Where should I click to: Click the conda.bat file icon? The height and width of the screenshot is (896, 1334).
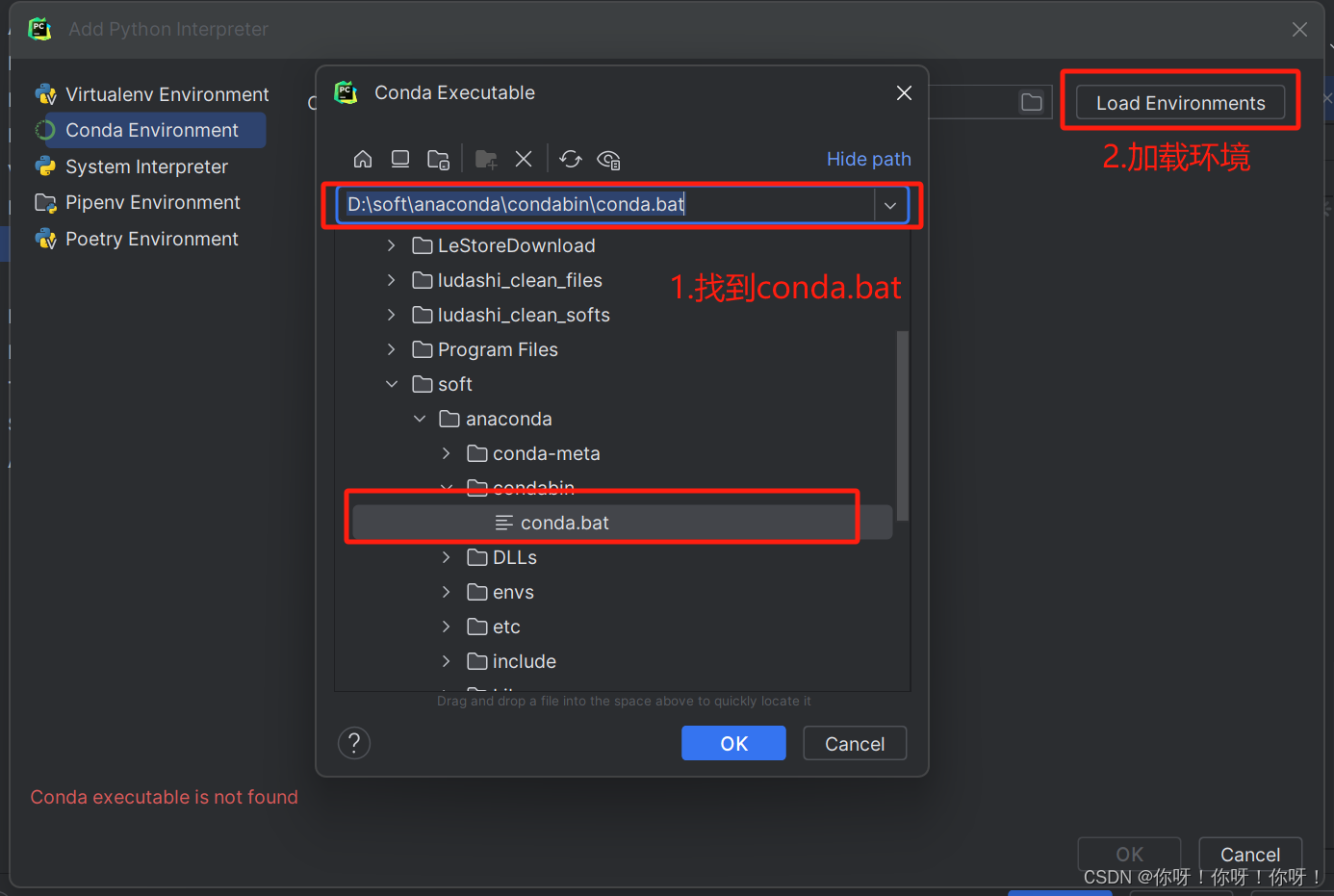[x=504, y=523]
